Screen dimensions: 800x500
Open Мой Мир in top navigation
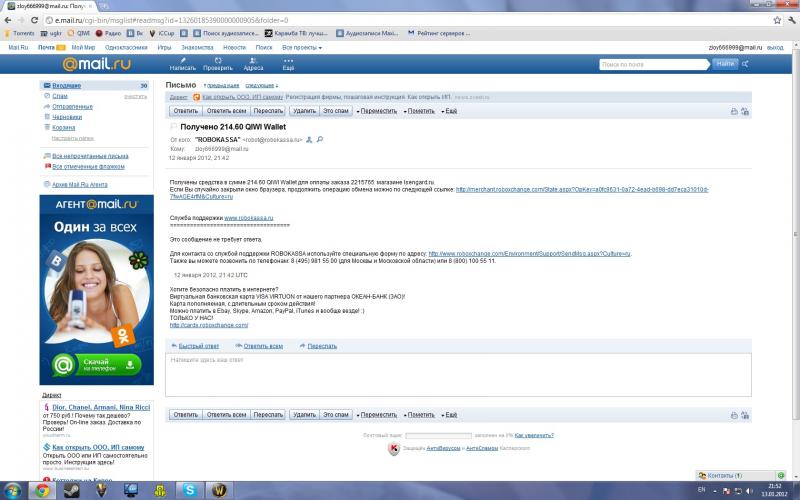pyautogui.click(x=83, y=47)
